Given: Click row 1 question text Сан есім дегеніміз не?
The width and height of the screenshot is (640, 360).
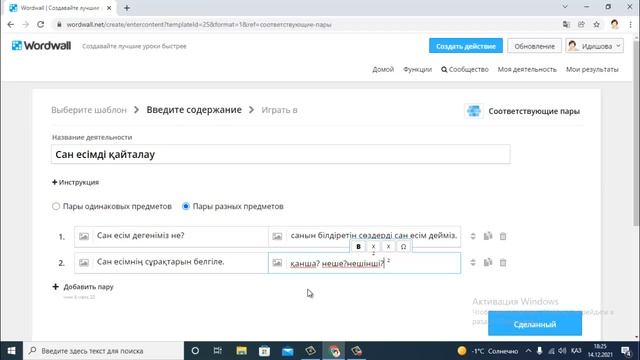Looking at the screenshot, I should [x=141, y=236].
